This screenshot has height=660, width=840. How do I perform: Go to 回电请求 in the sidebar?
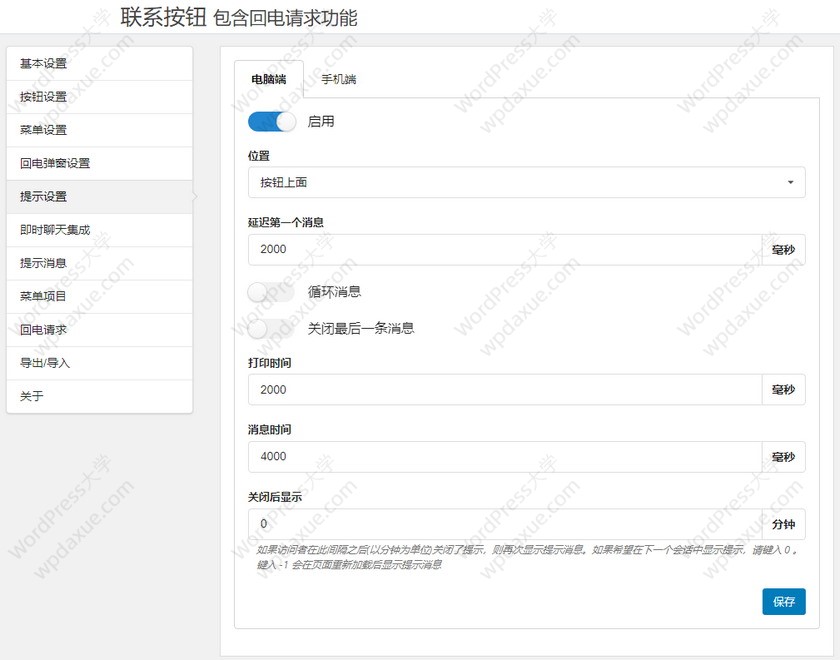[99, 330]
